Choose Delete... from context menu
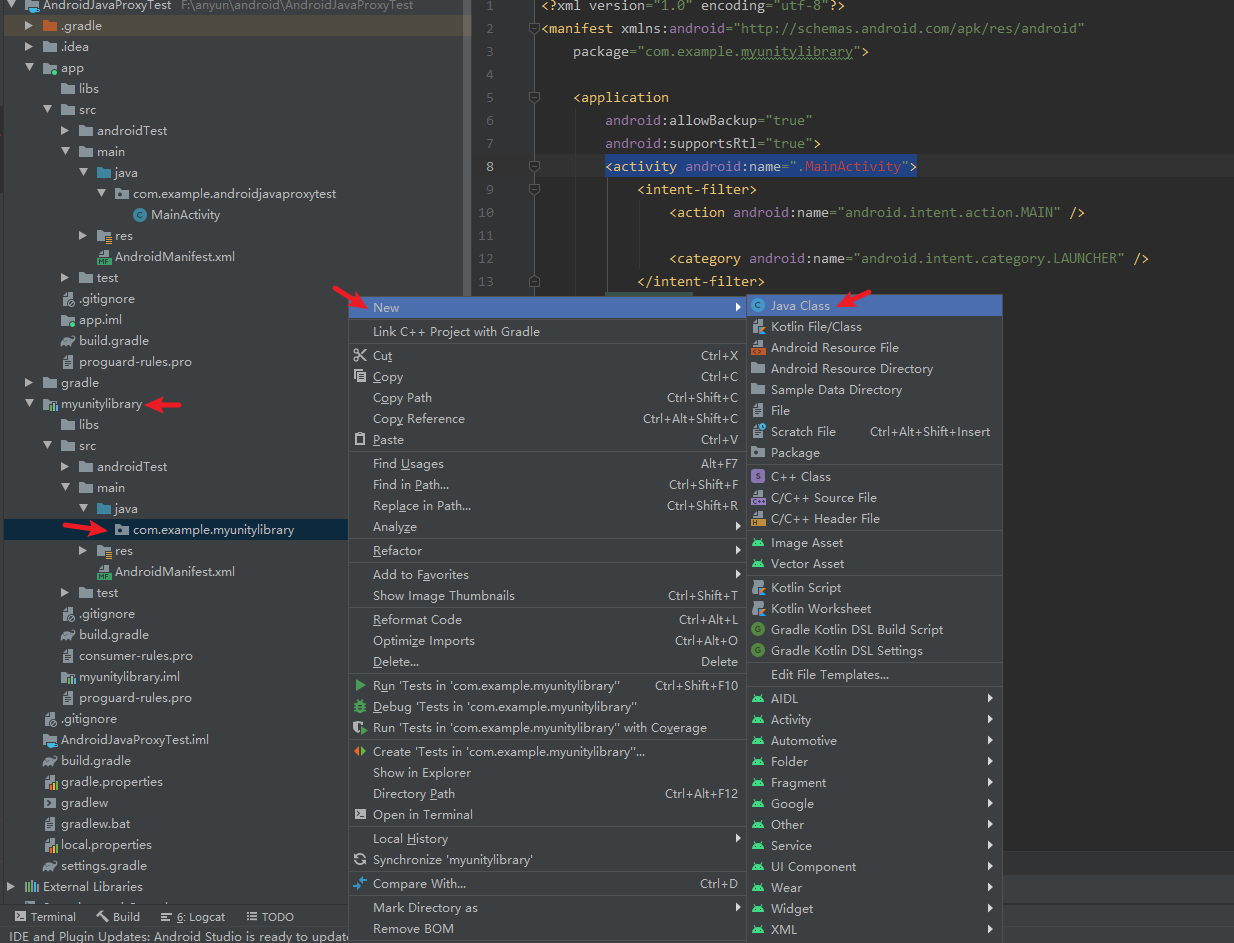This screenshot has width=1234, height=943. coord(548,662)
